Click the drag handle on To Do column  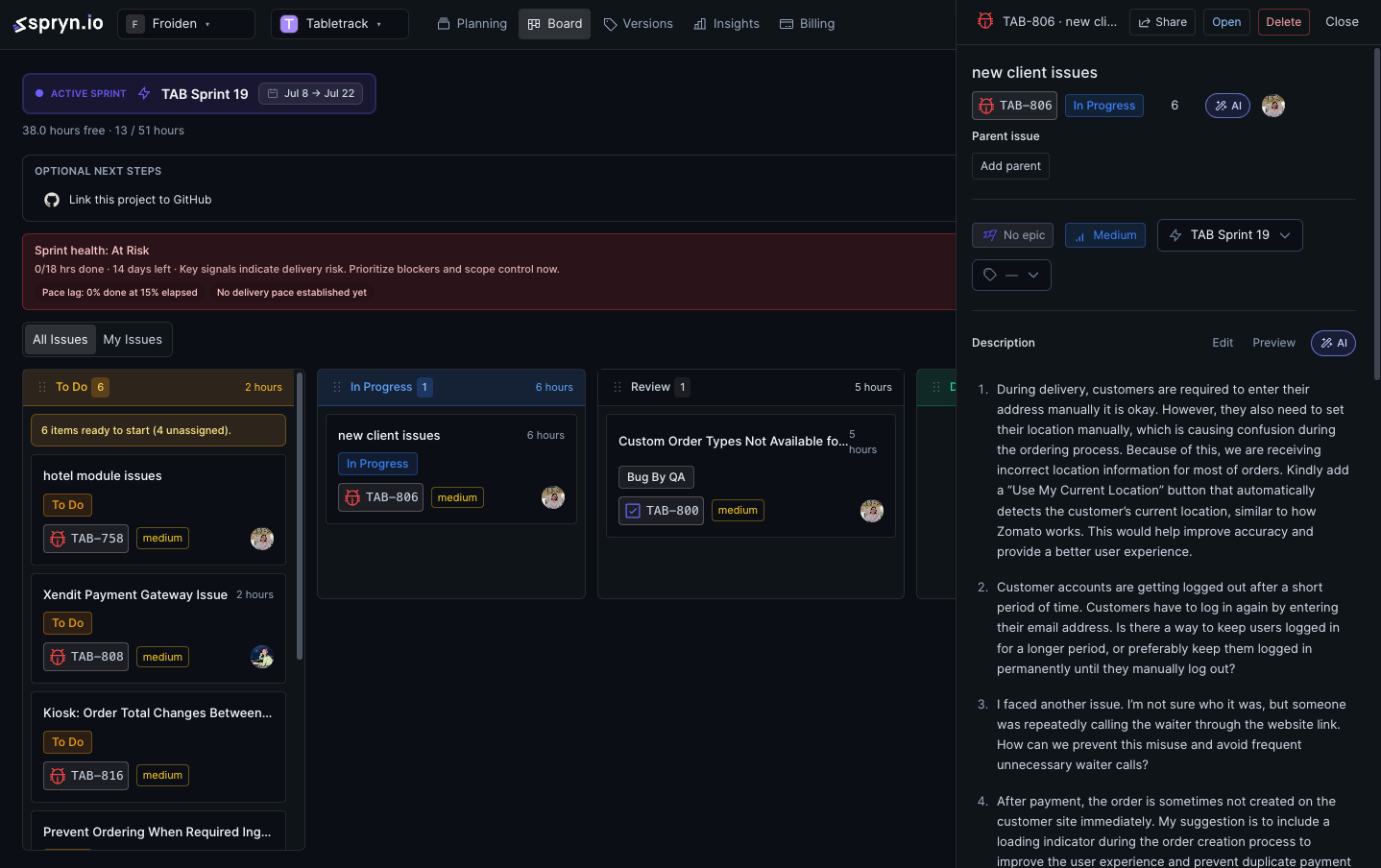[42, 387]
